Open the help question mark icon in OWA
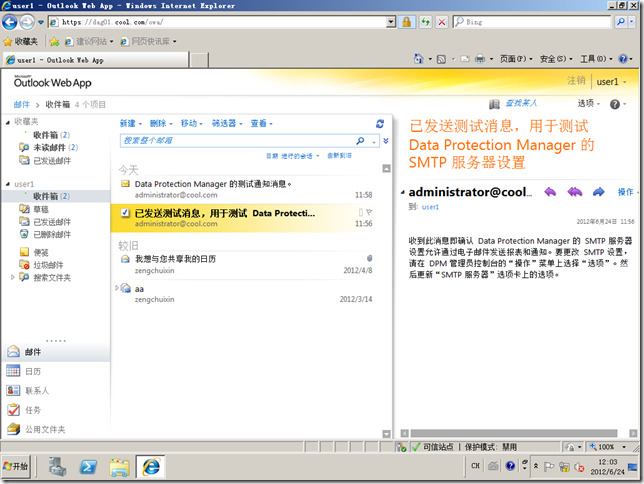Image resolution: width=644 pixels, height=484 pixels. pyautogui.click(x=615, y=104)
